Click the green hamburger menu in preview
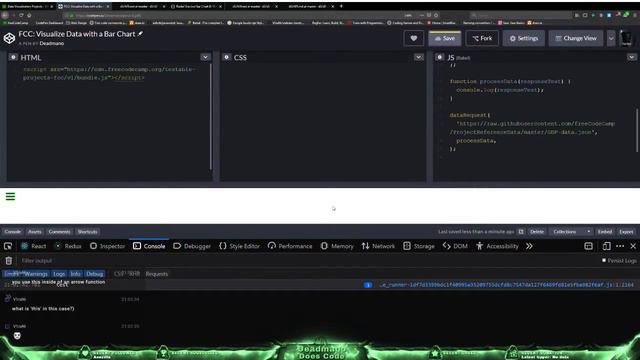Screen dimensions: 640x360 (x=10, y=197)
